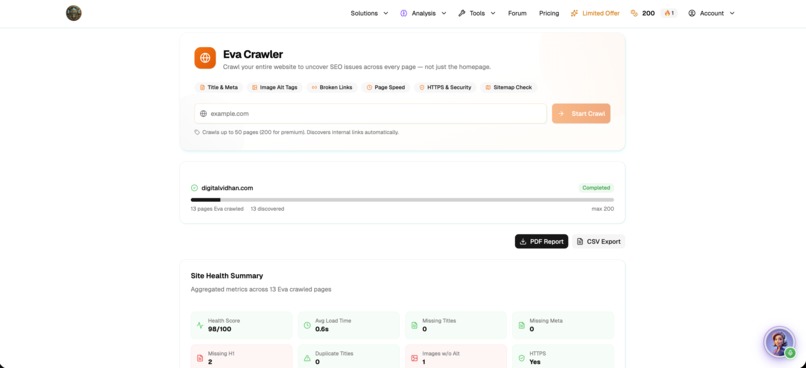Click the HTTPS Yes value
The image size is (806, 368).
coord(535,362)
